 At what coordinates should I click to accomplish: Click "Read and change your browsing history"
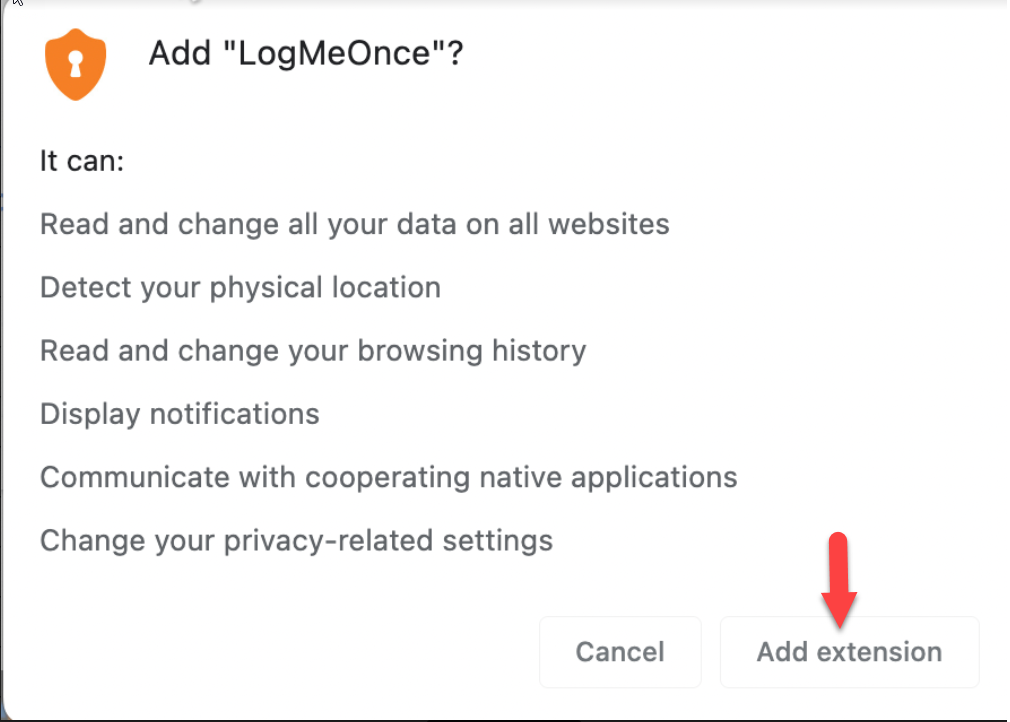[313, 351]
